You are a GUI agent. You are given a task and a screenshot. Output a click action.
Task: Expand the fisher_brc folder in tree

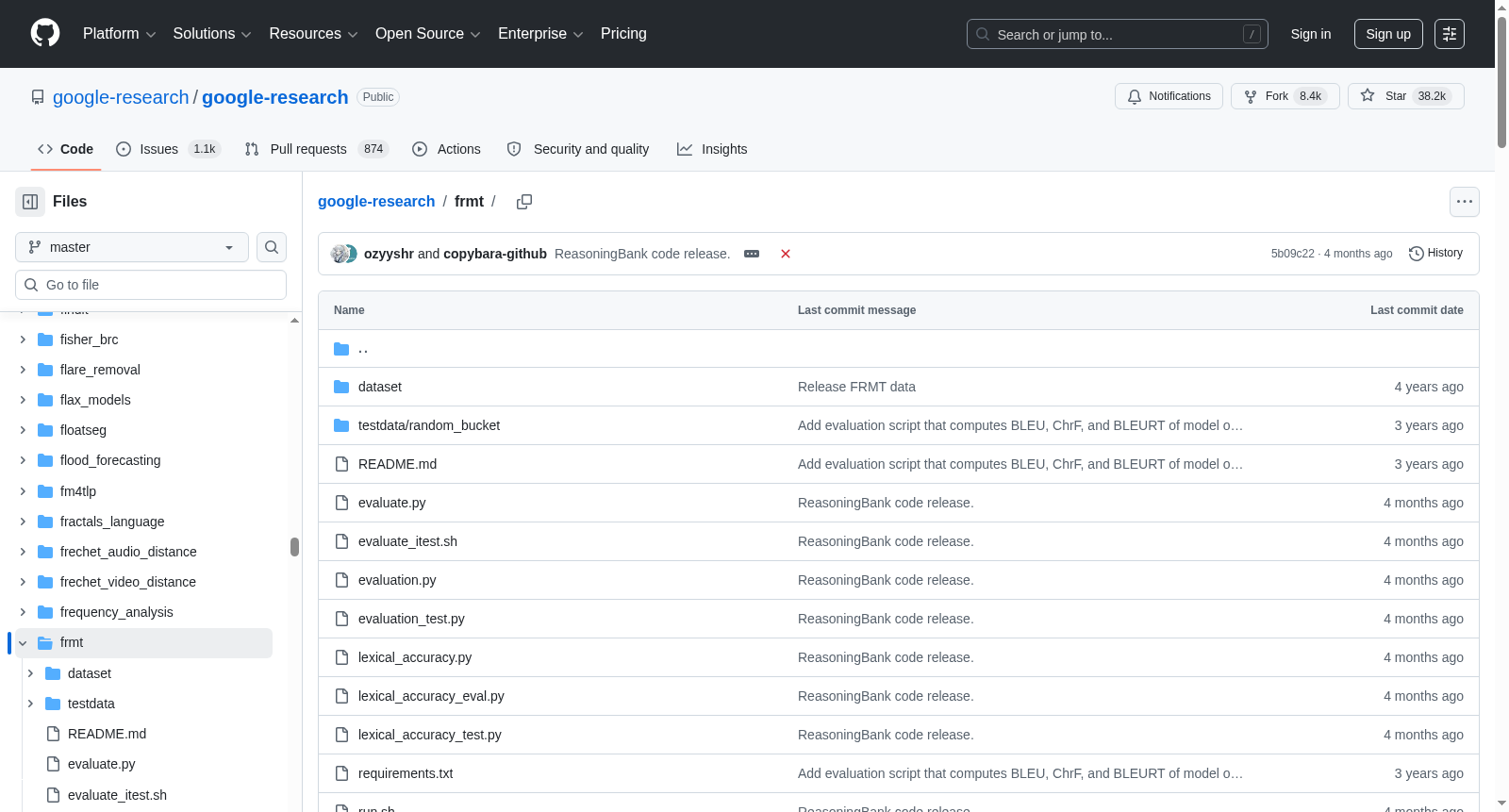coord(23,340)
